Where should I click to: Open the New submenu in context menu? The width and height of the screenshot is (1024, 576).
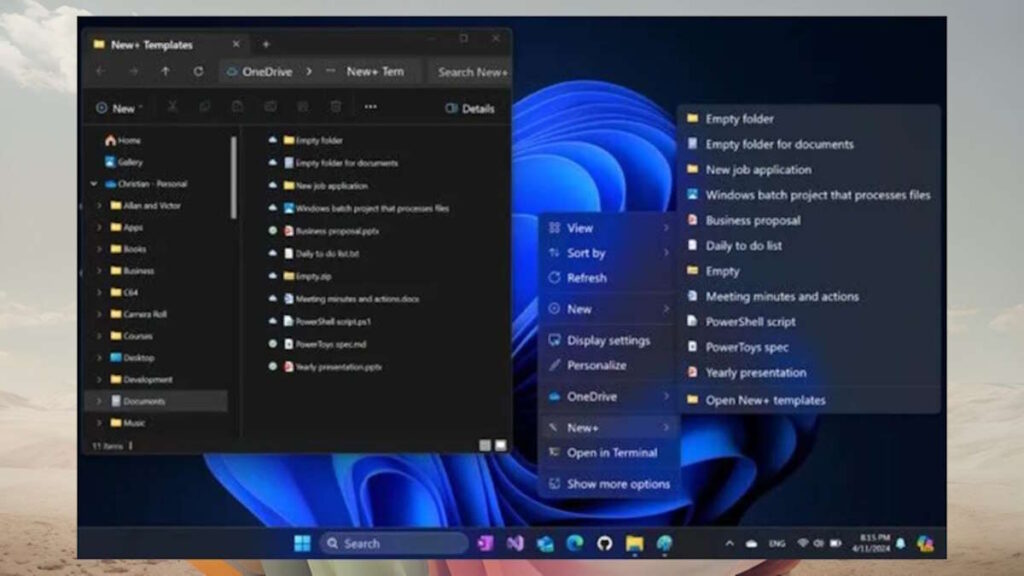click(x=609, y=309)
